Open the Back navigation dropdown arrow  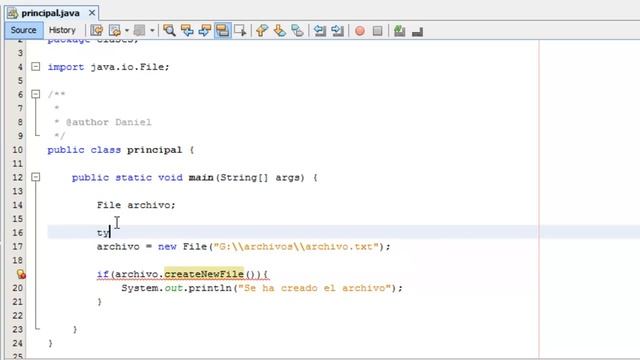tap(127, 31)
